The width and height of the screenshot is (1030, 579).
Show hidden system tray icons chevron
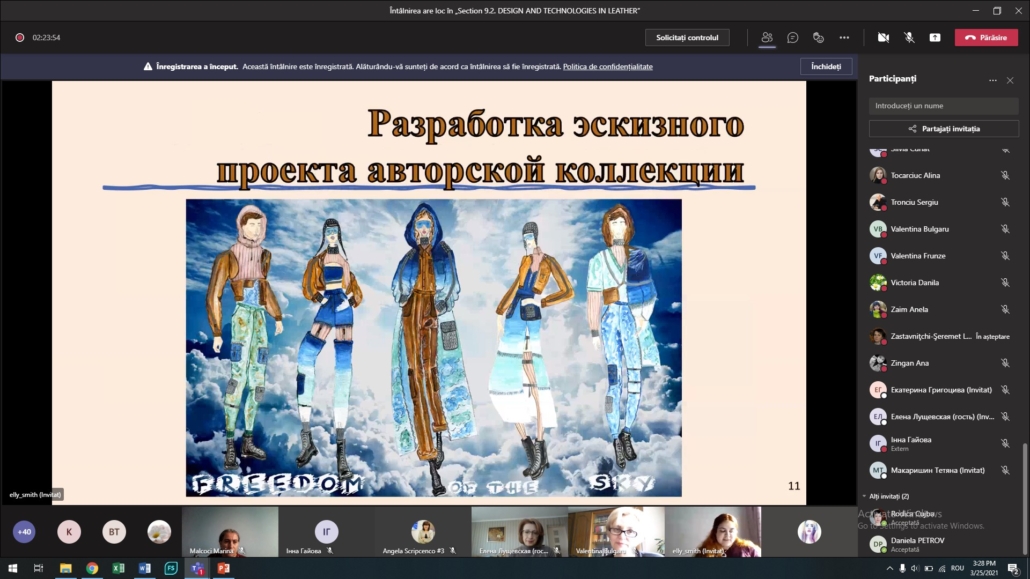tap(889, 568)
